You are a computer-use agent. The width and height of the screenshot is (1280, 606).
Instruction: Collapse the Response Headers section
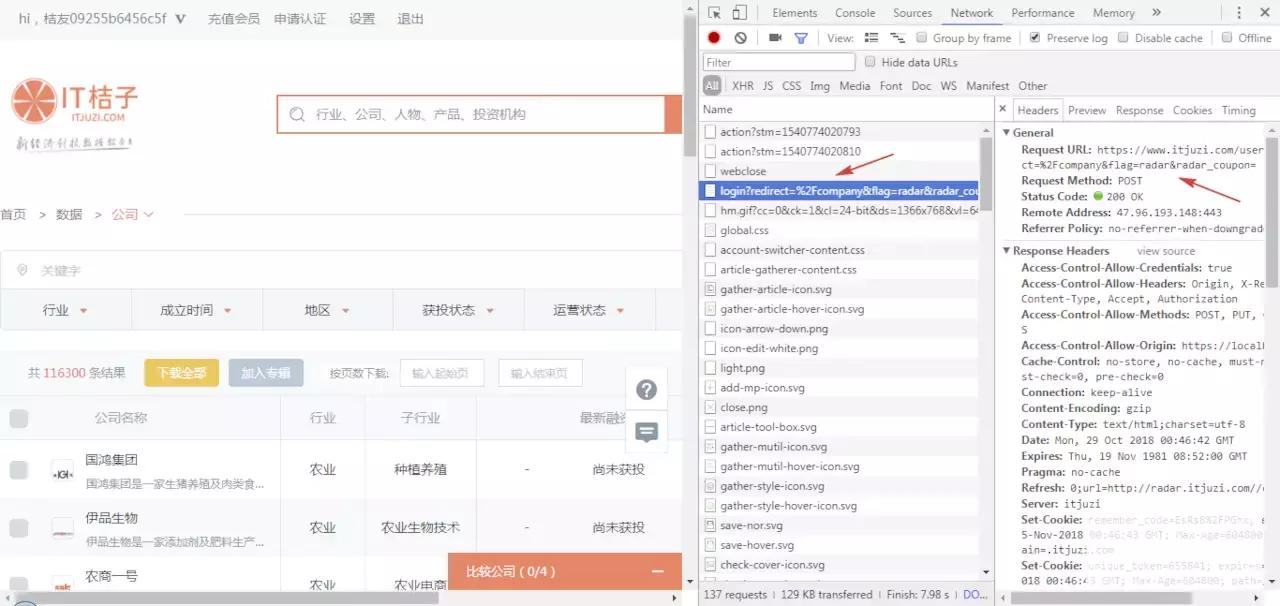(x=1008, y=250)
